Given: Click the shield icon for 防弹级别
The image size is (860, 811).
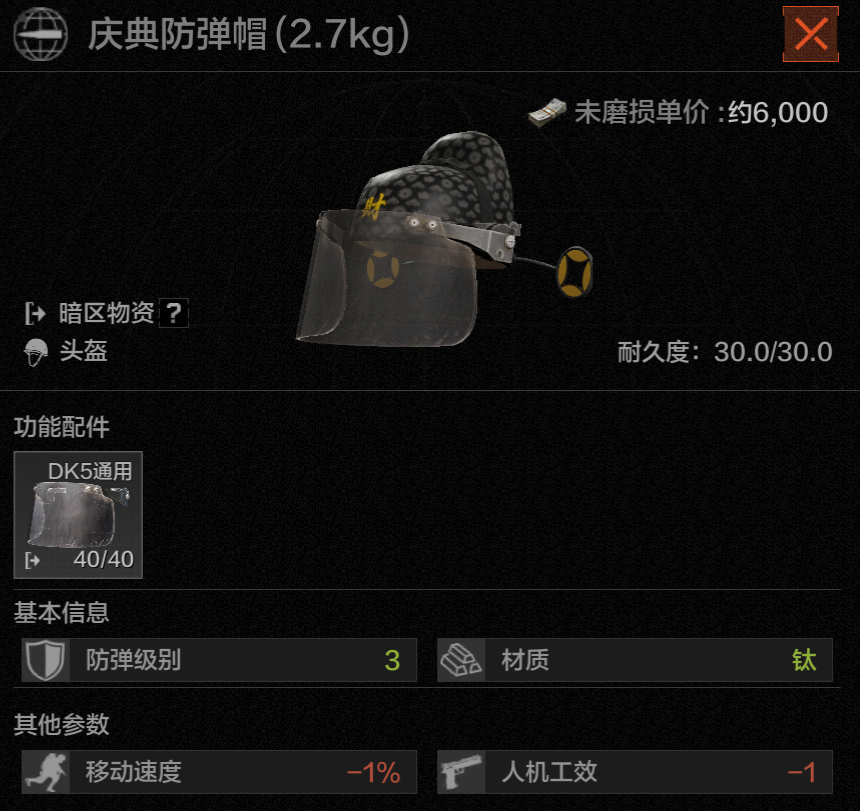Looking at the screenshot, I should pyautogui.click(x=46, y=660).
